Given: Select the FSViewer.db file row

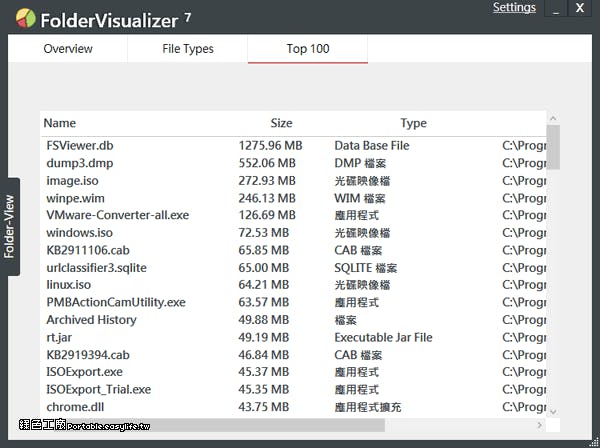Looking at the screenshot, I should point(294,145).
